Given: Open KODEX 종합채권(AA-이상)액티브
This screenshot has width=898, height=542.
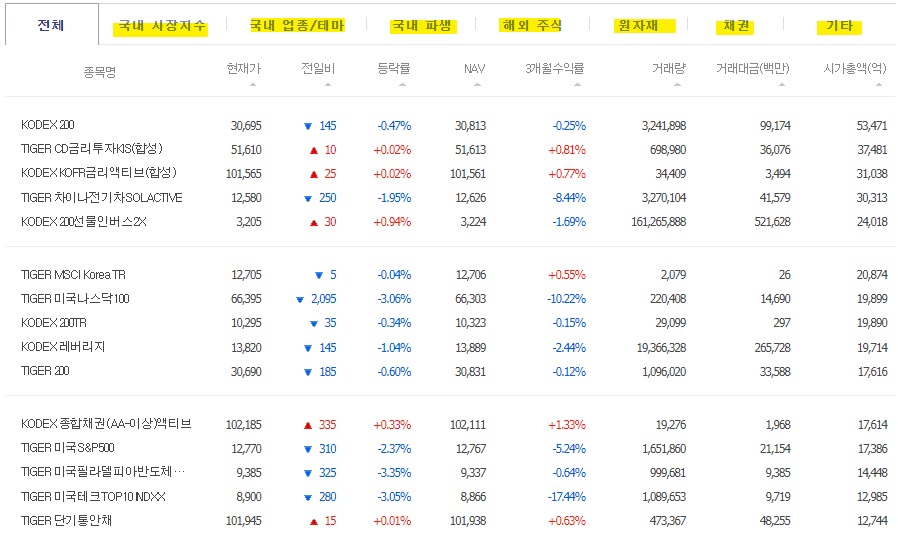Looking at the screenshot, I should click(x=106, y=424).
